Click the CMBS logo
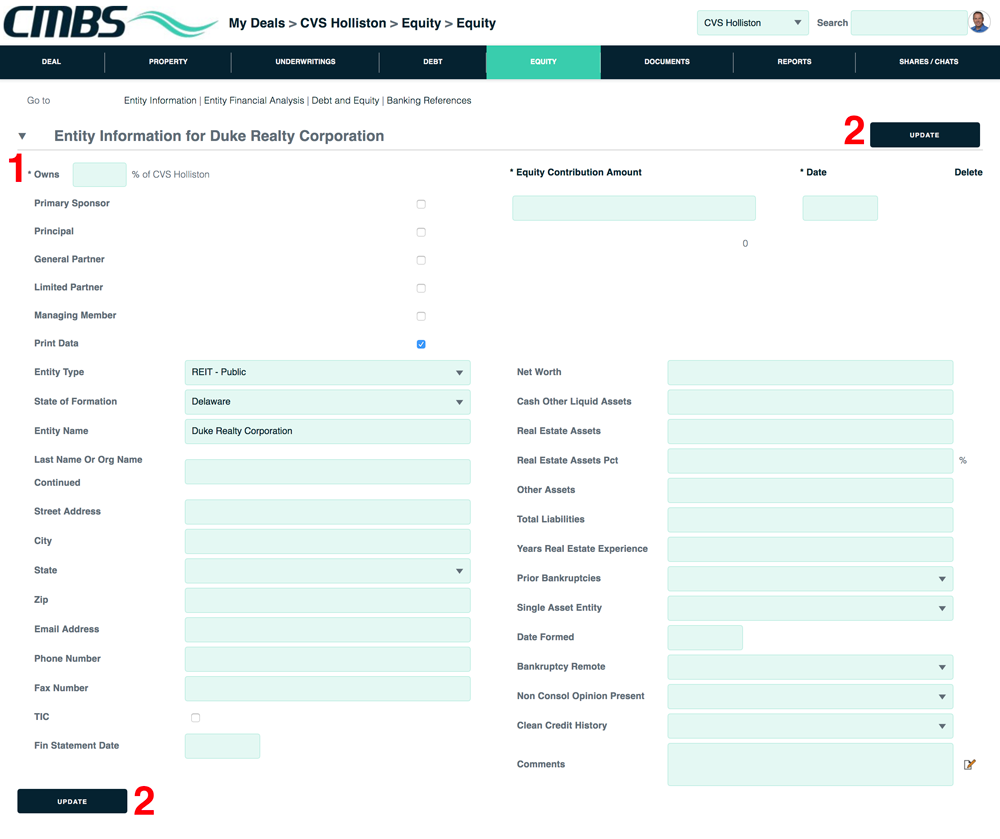The width and height of the screenshot is (1000, 839). (x=110, y=22)
